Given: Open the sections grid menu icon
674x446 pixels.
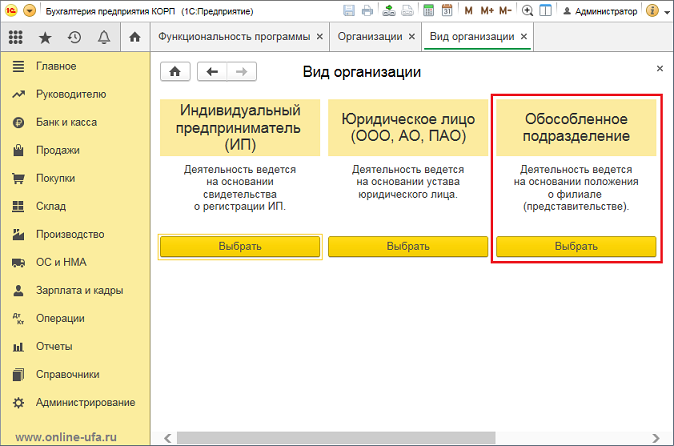Looking at the screenshot, I should click(x=15, y=37).
